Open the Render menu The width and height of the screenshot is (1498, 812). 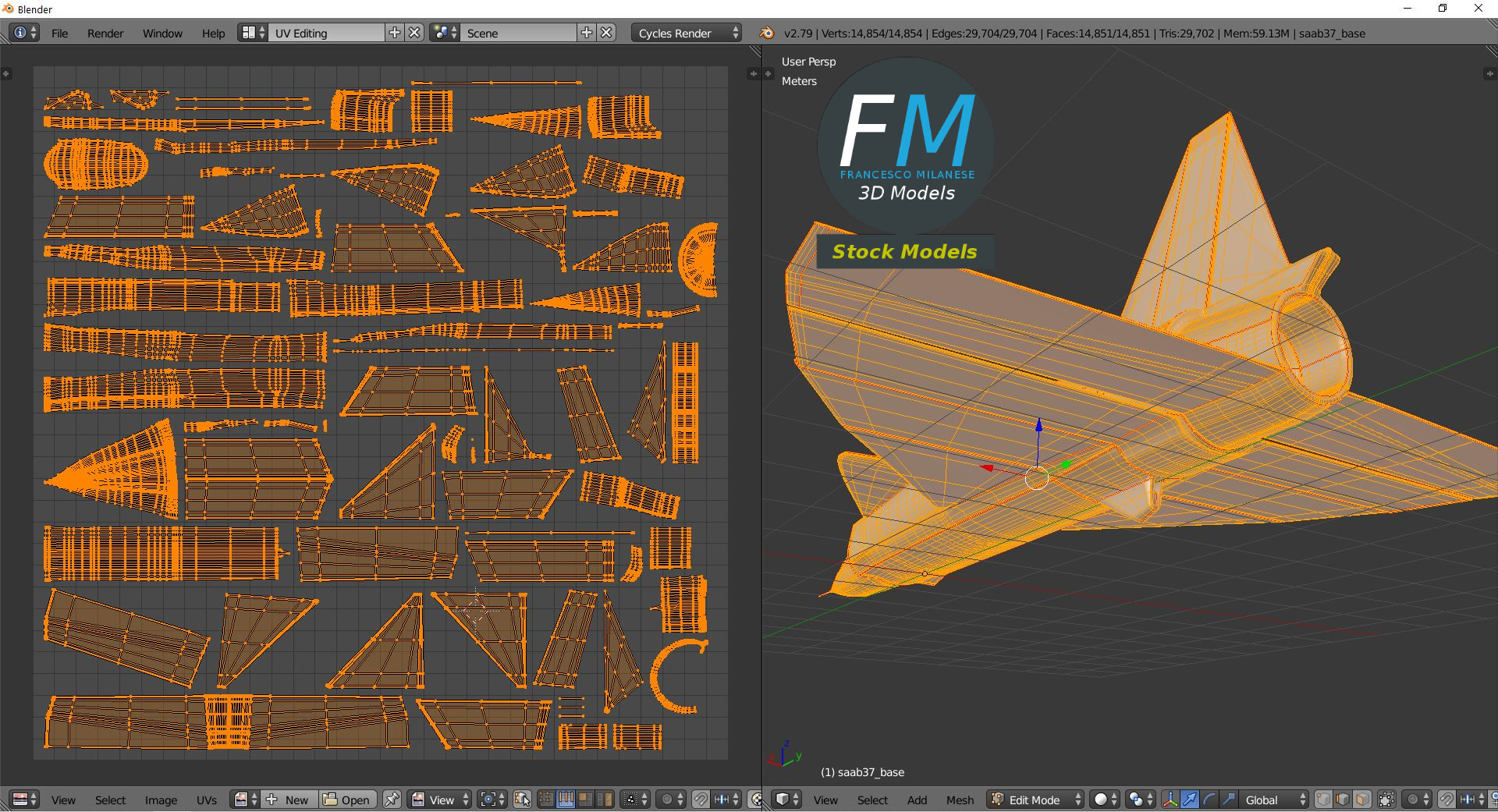pyautogui.click(x=105, y=33)
